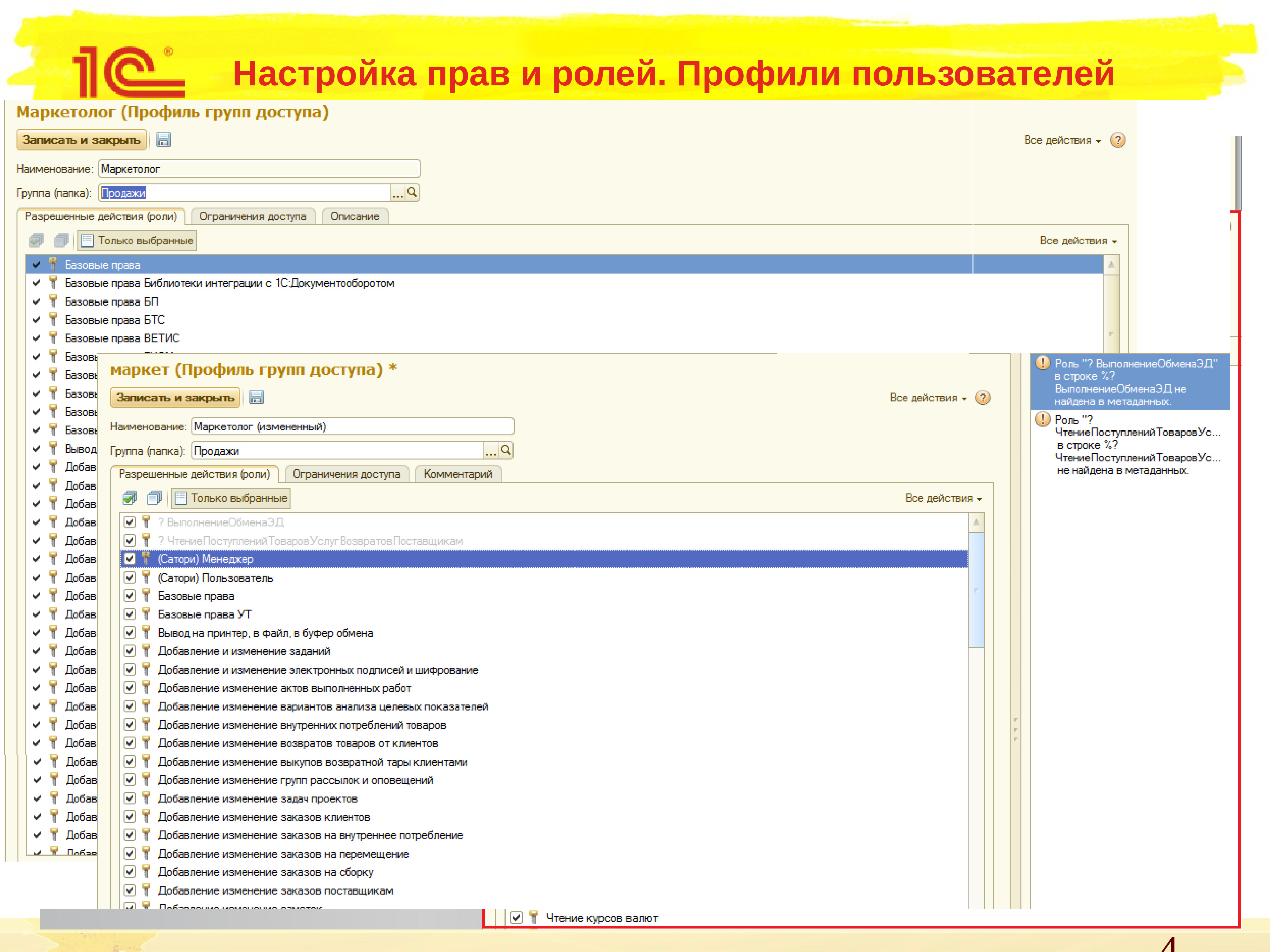Switch to the Комментарий tab
Viewport: 1270px width, 952px height.
click(458, 474)
